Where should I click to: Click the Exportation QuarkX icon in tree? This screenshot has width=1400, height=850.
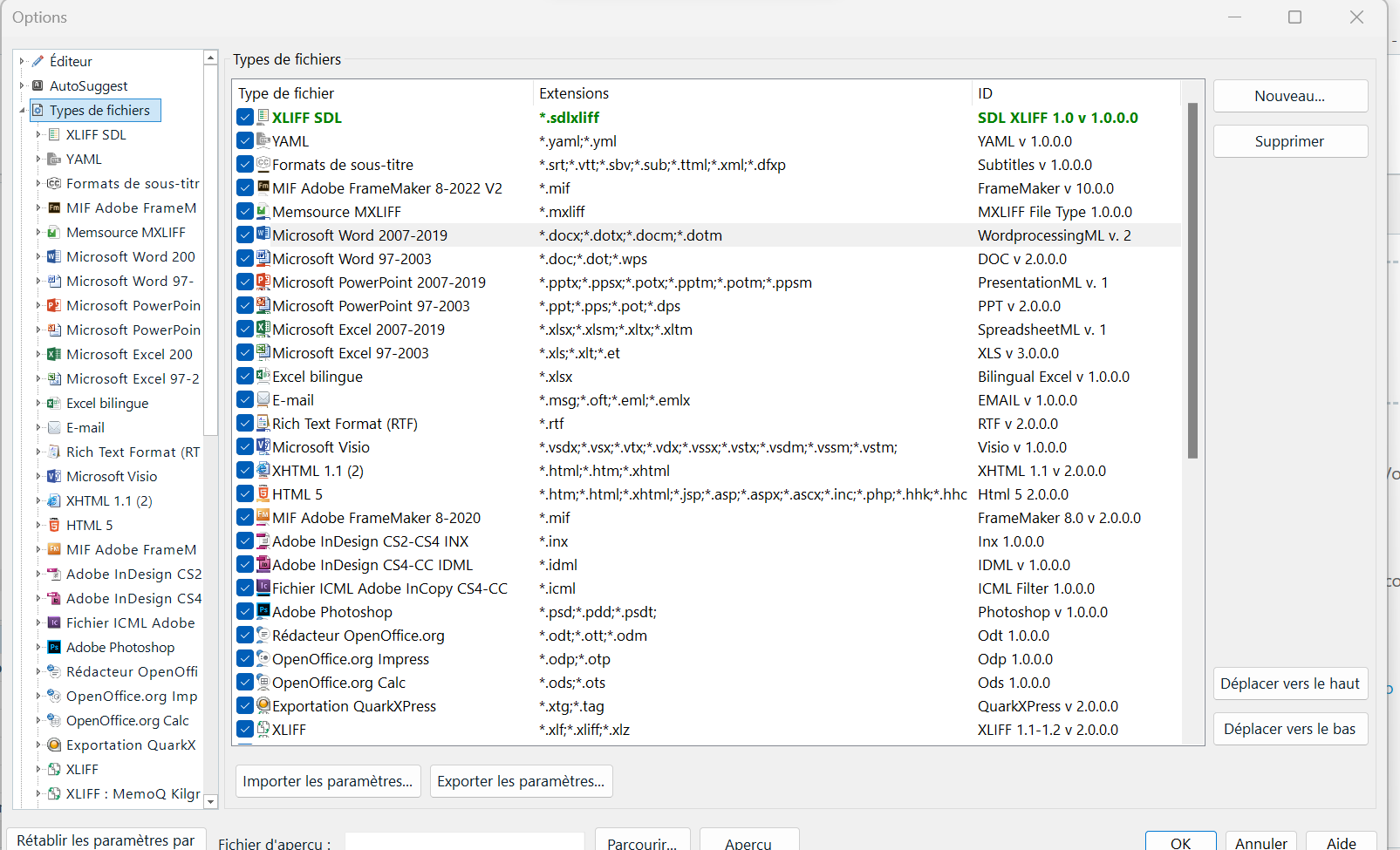(x=54, y=745)
